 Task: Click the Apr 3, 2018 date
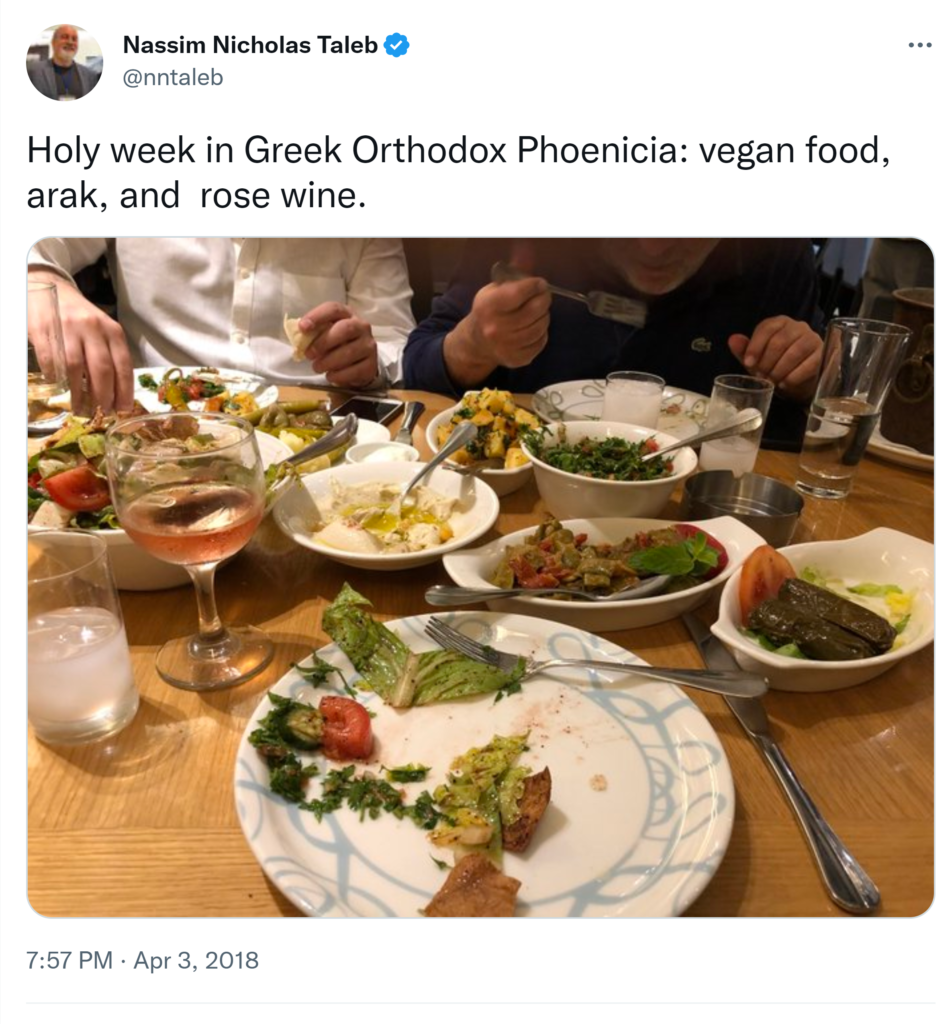[196, 961]
